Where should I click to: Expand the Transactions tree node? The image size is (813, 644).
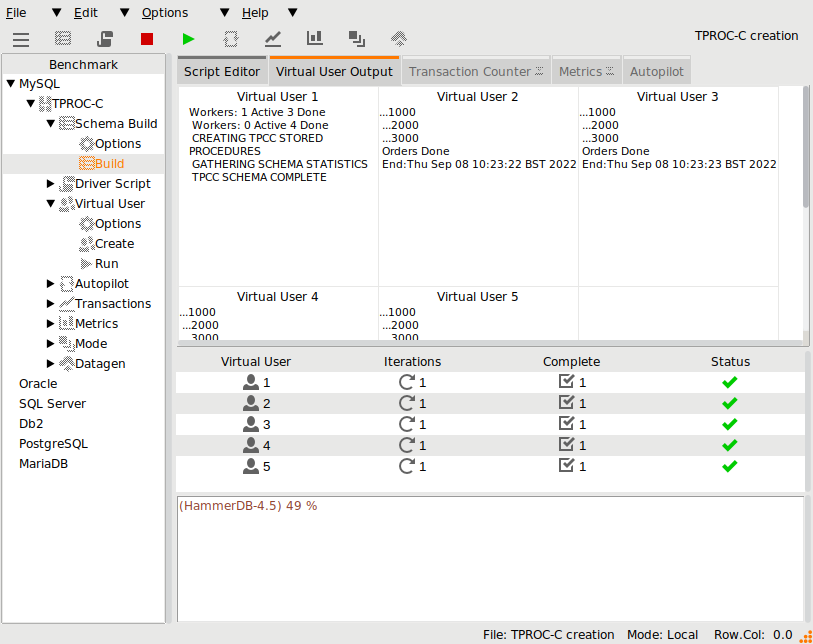coord(50,304)
